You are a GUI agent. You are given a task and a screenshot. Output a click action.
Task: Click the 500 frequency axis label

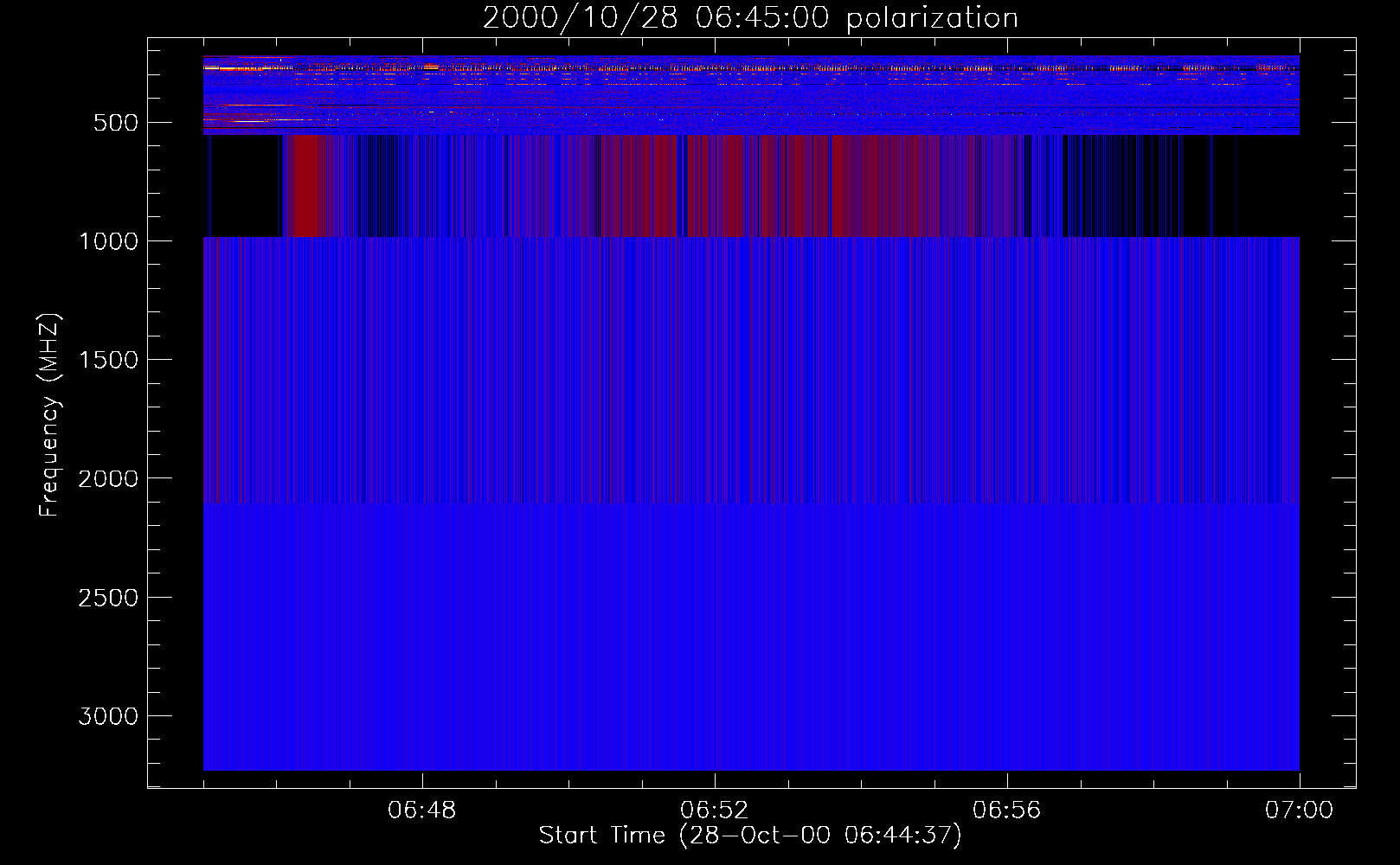[x=116, y=123]
